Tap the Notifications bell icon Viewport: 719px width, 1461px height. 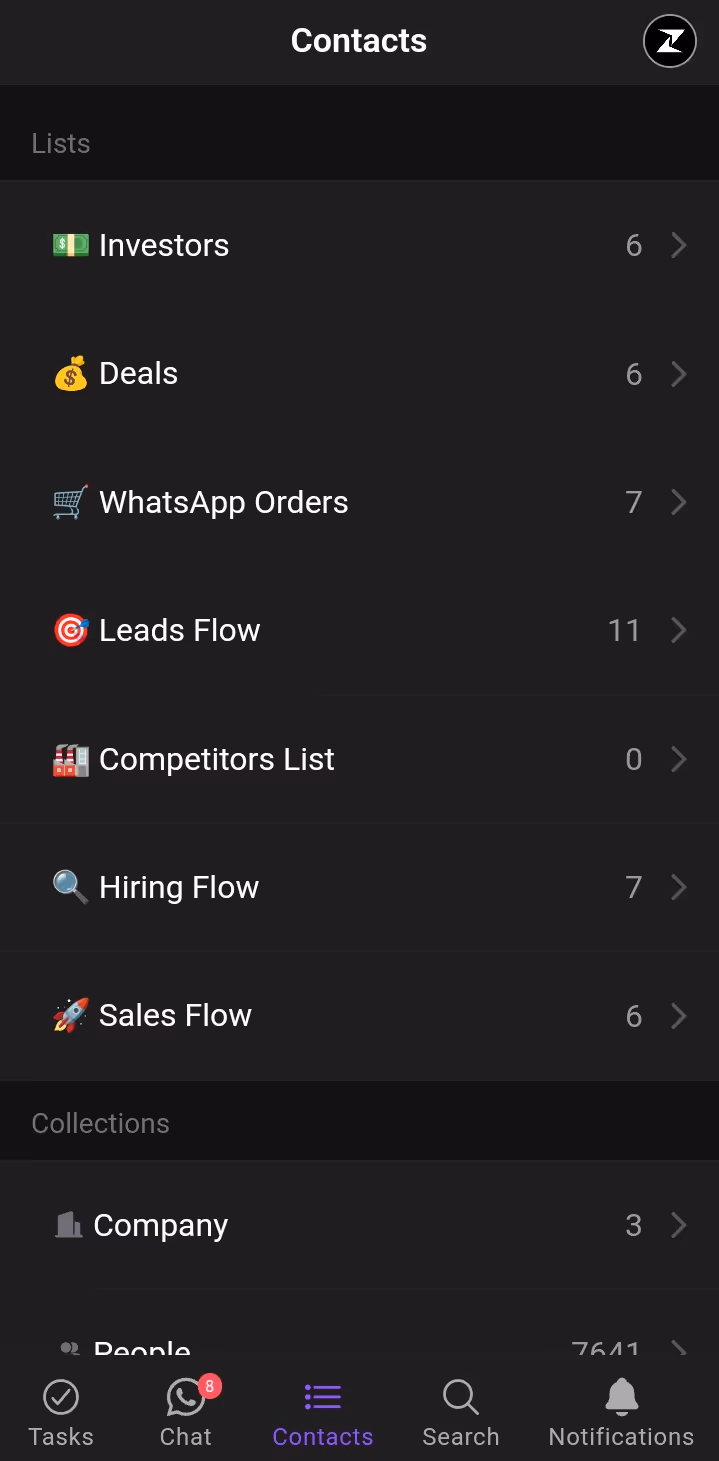621,1396
